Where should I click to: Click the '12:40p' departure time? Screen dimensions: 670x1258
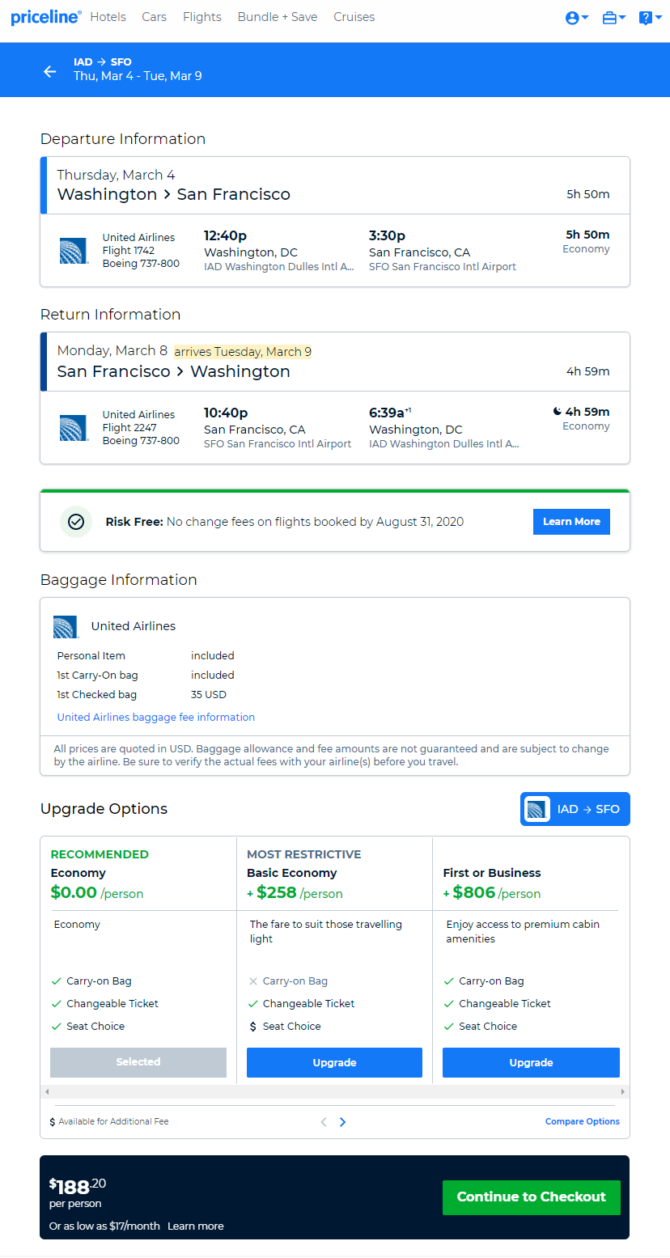point(226,235)
